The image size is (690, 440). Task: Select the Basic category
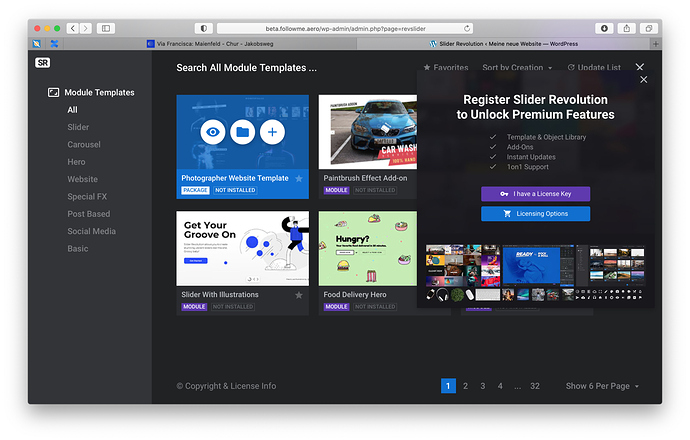77,249
